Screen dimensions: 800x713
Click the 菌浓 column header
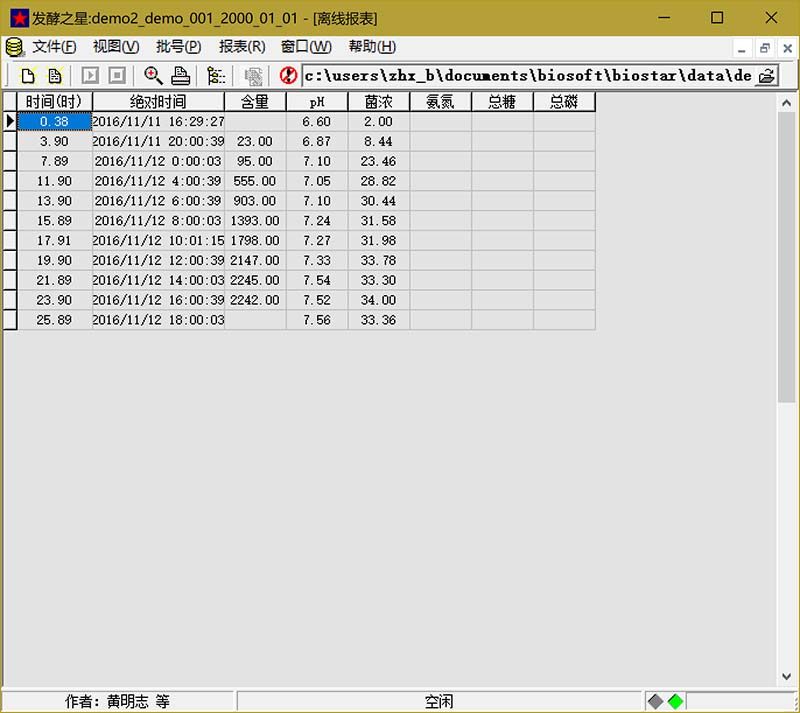pyautogui.click(x=378, y=102)
